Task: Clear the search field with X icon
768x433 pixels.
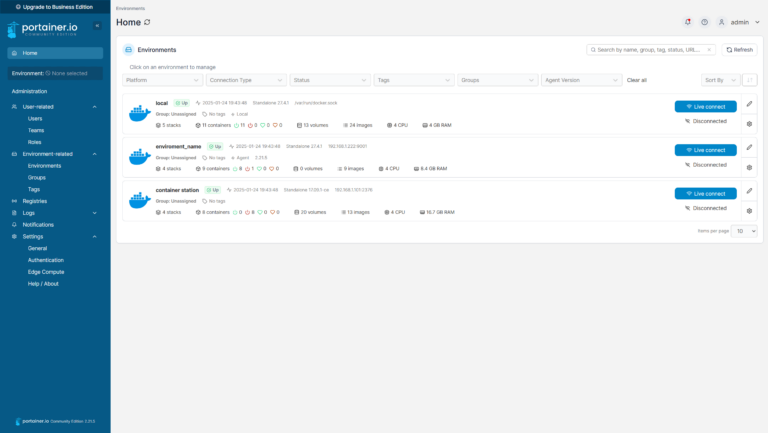Action: tap(710, 49)
